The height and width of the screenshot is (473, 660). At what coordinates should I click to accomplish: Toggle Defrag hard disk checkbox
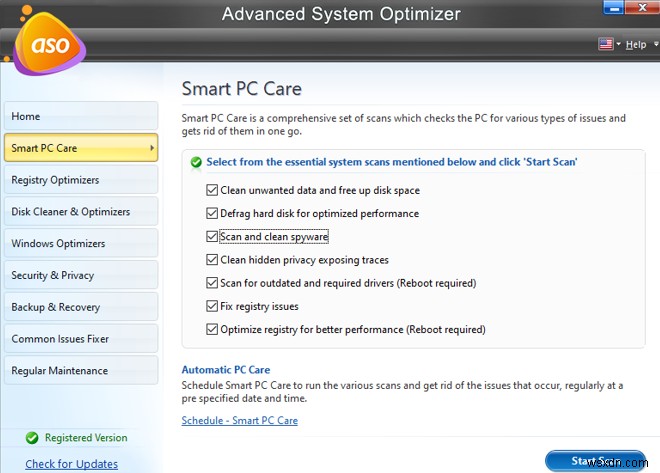(212, 213)
